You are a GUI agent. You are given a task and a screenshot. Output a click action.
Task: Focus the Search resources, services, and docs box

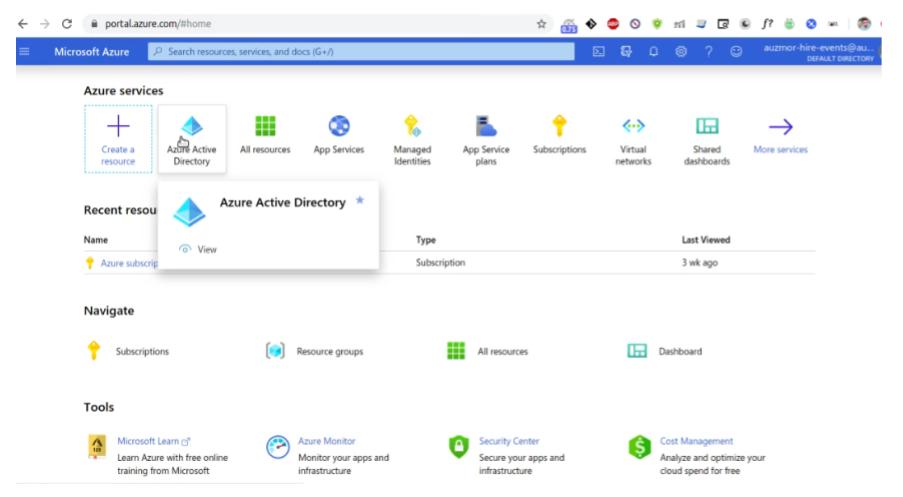[361, 51]
